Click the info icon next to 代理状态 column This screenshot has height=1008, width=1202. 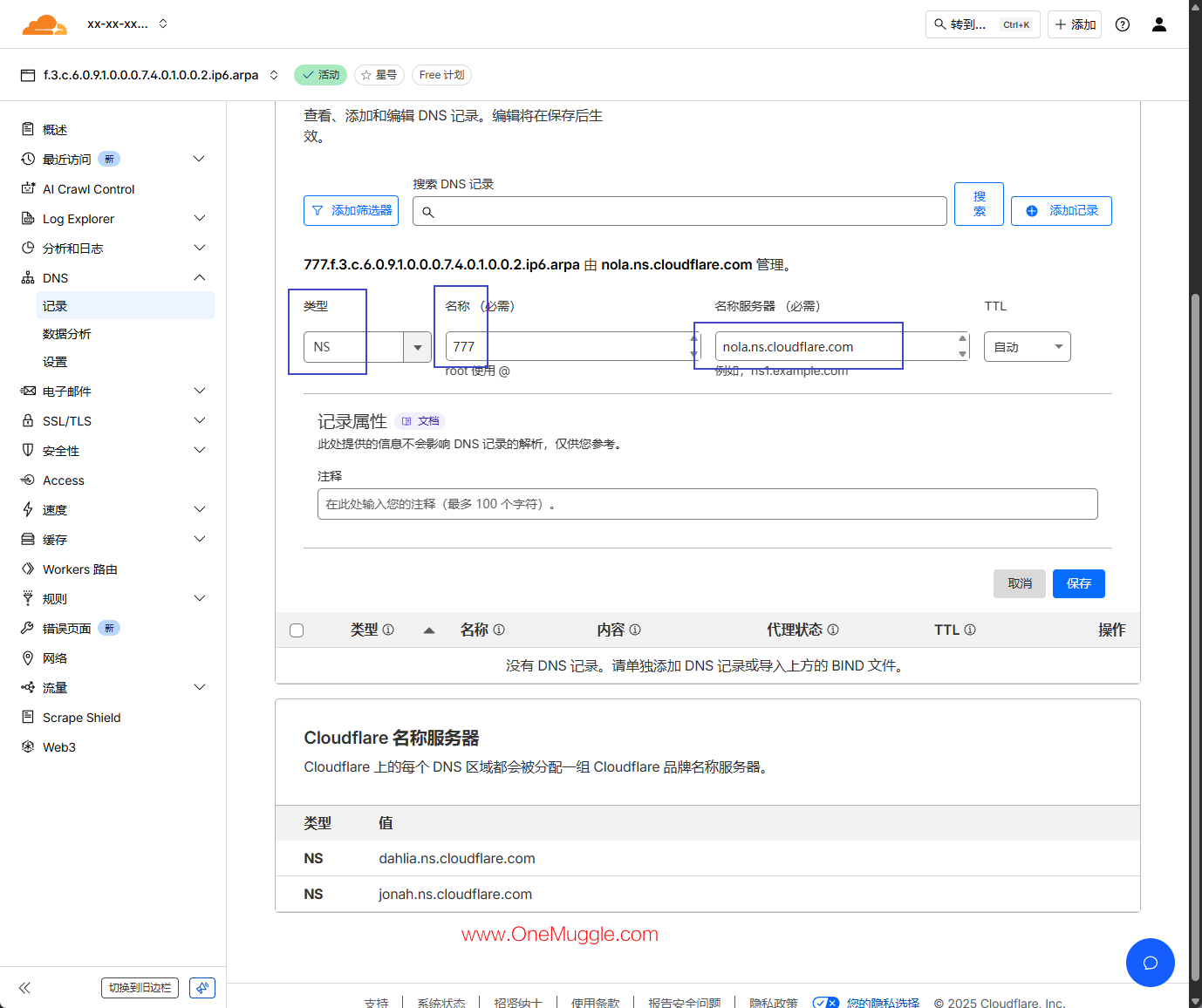pos(833,630)
